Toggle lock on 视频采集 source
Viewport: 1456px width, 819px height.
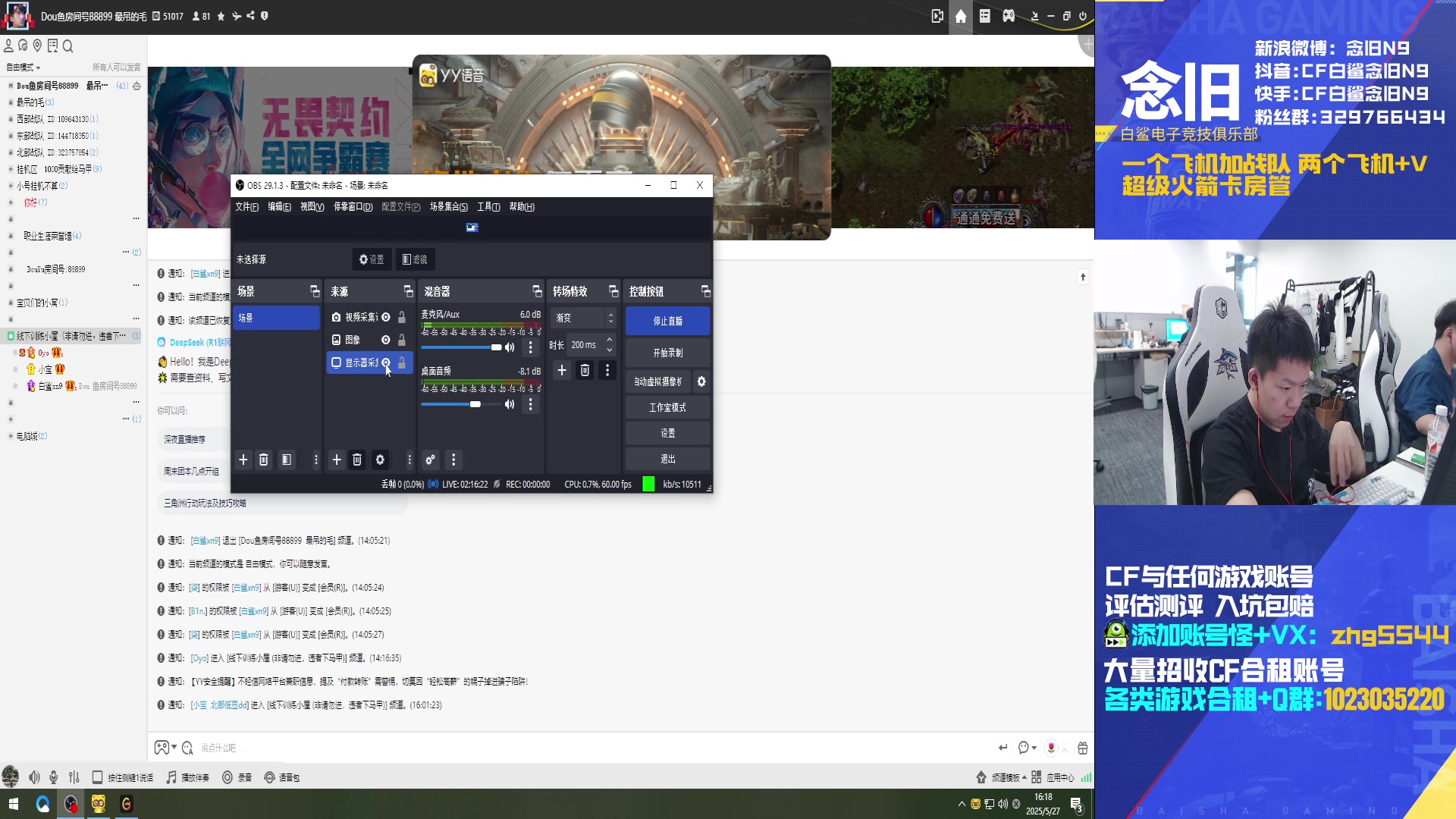pos(402,317)
